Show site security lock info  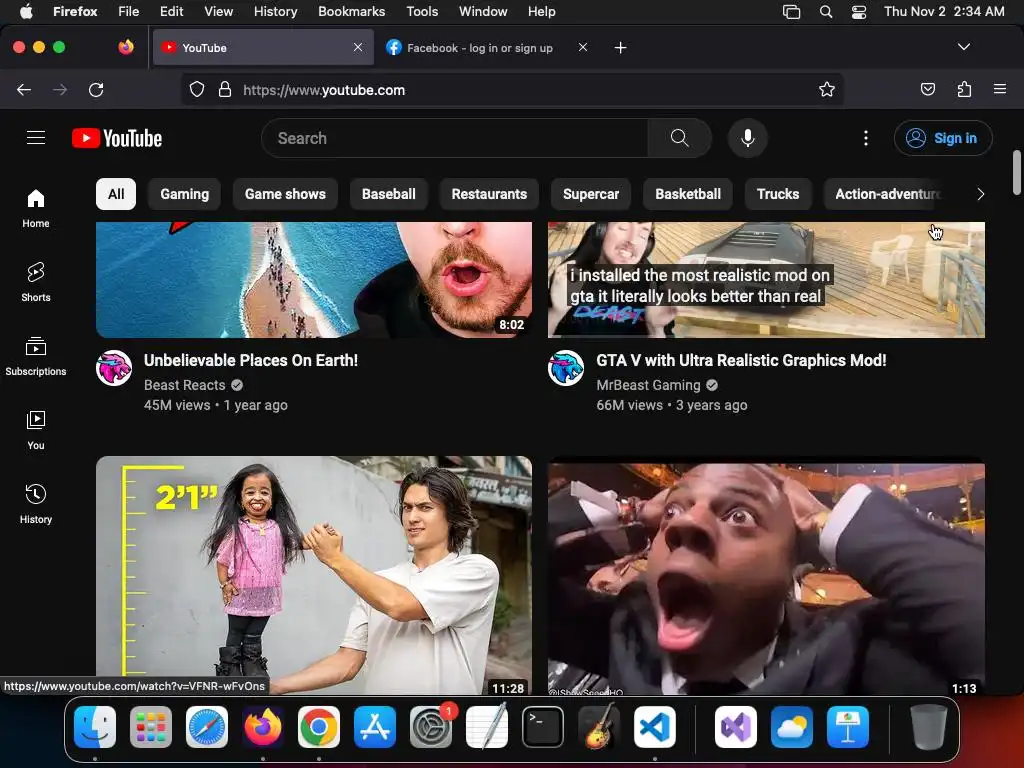tap(225, 89)
